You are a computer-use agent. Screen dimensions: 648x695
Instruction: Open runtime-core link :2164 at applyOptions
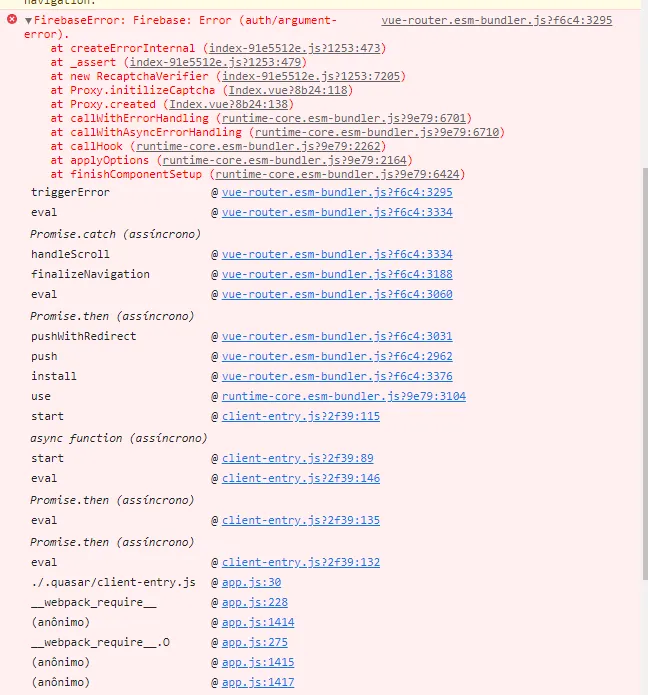coord(285,160)
